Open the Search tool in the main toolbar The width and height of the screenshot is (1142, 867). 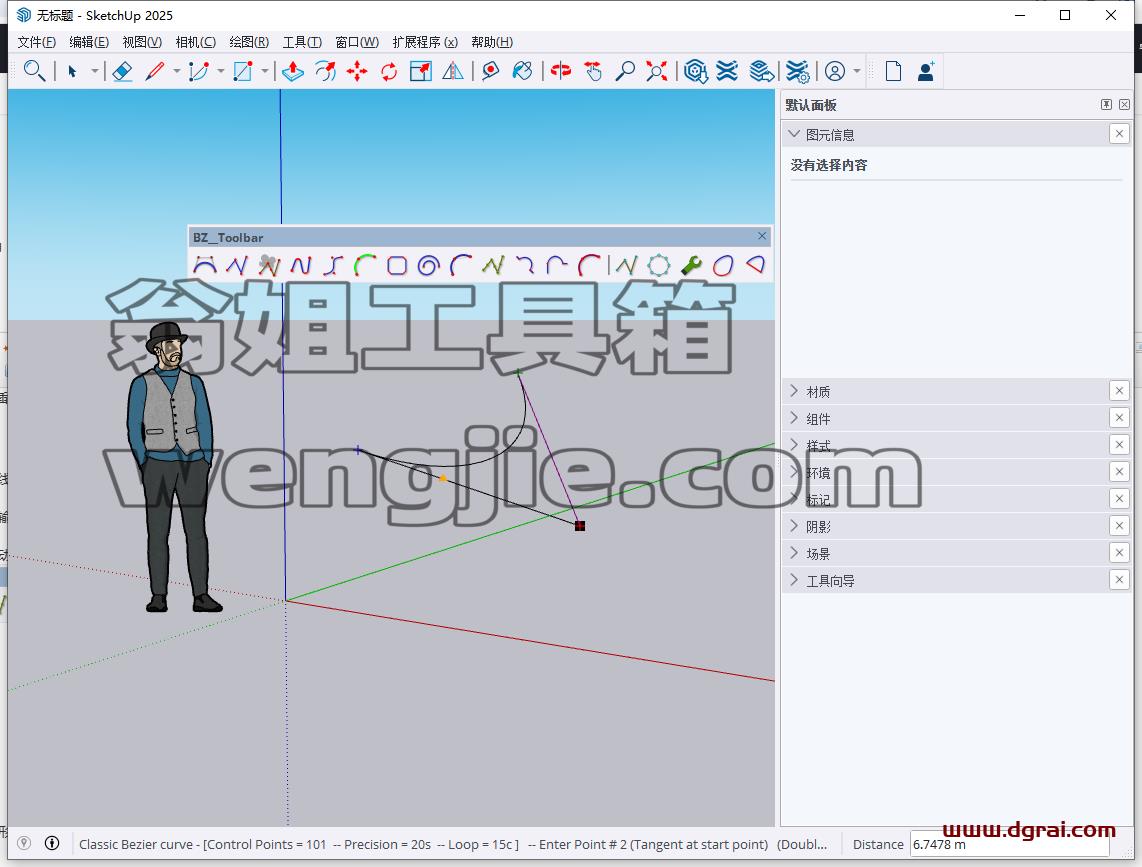click(34, 71)
